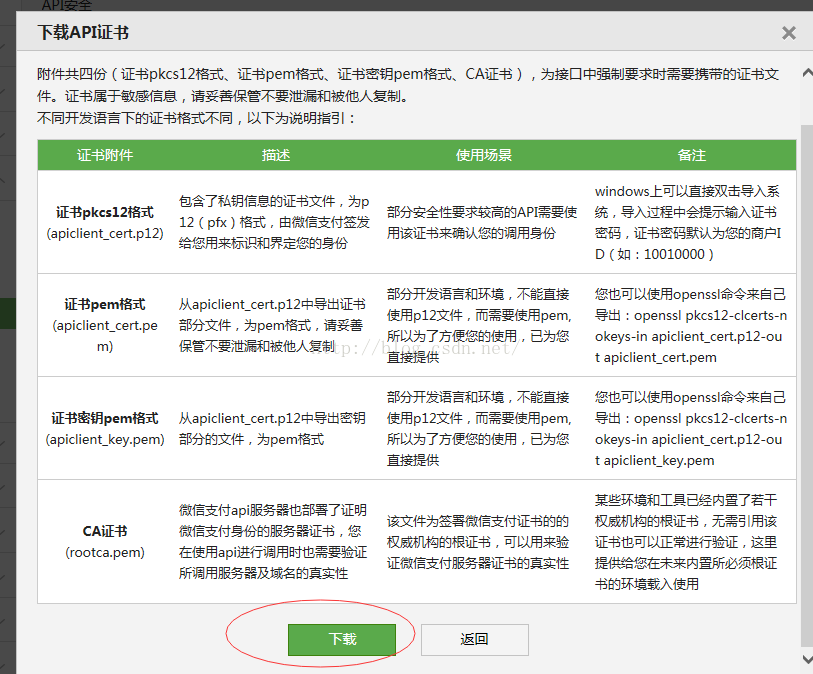Screen dimensions: 813x674
Task: Click the pkcs12 usage text 部分安全性要求较高的API
Action: 482,222
